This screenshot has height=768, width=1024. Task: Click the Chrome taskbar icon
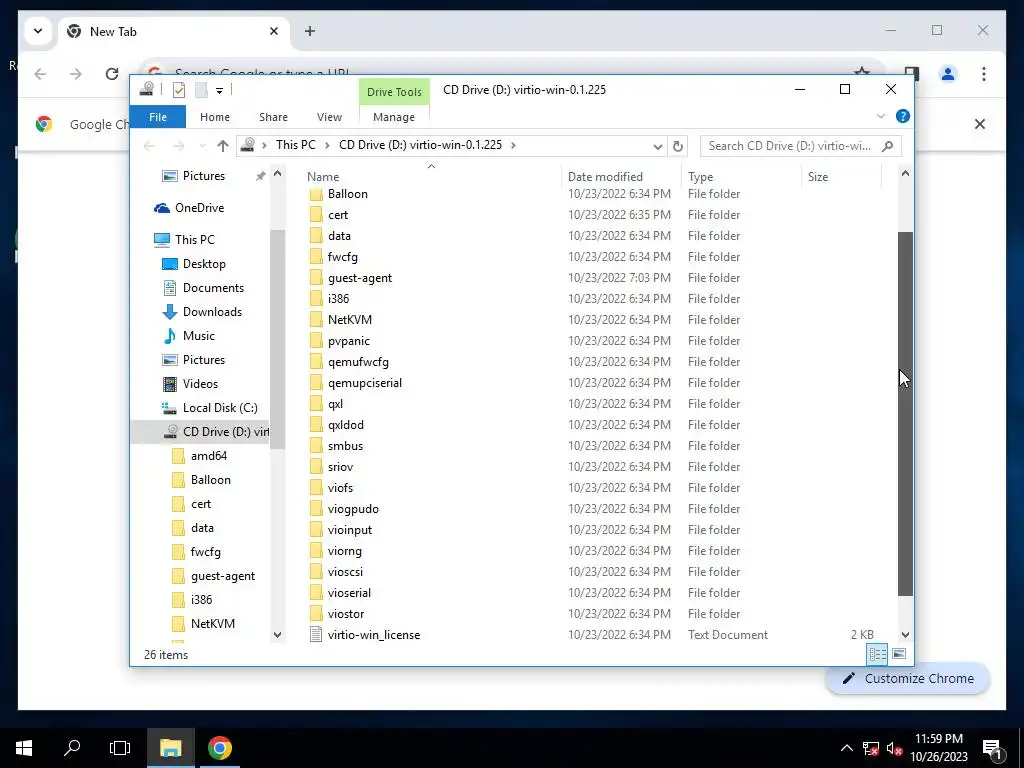point(219,748)
